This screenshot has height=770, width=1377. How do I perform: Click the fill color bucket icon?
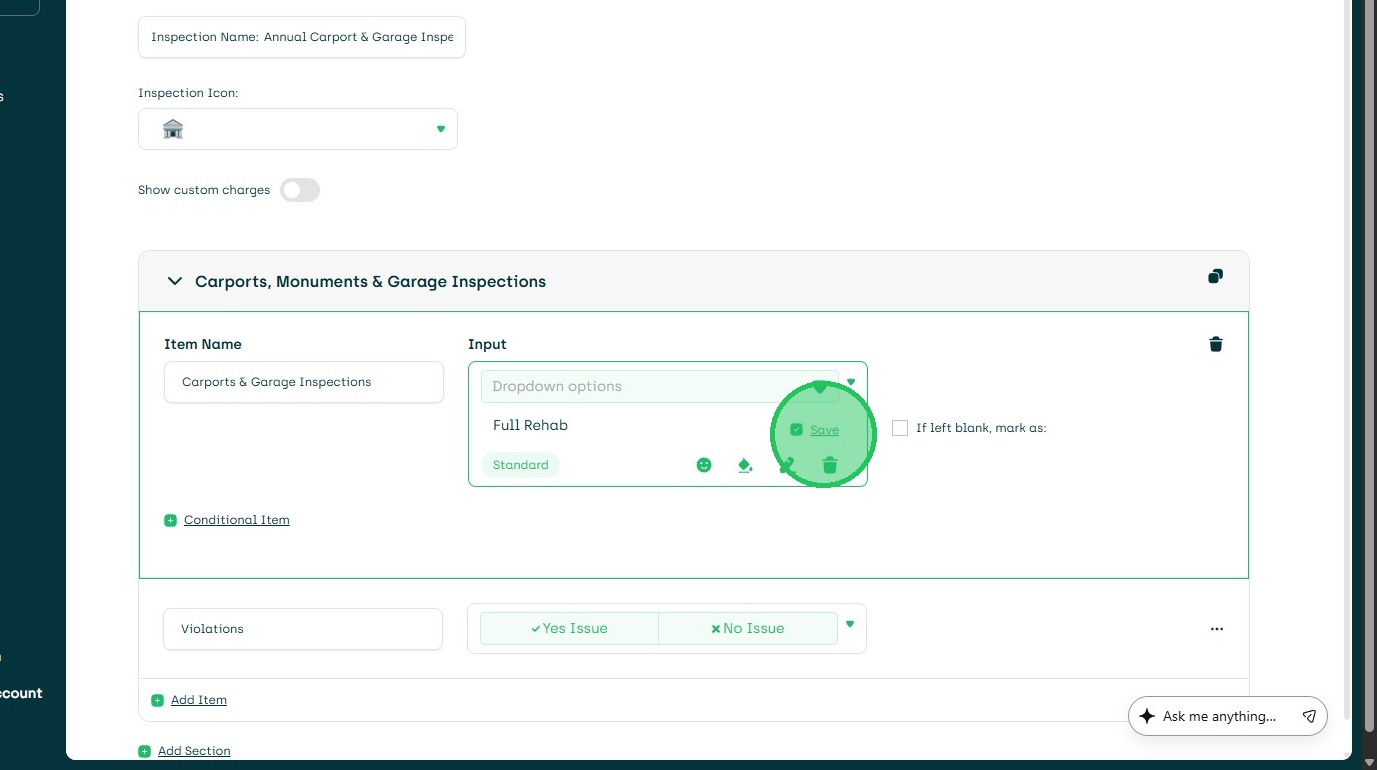[x=745, y=465]
